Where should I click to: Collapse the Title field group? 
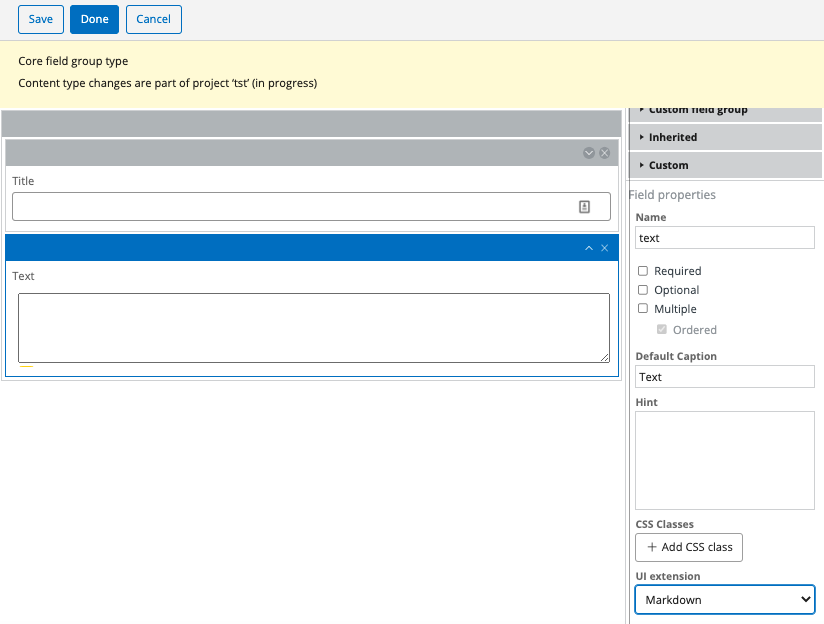[x=589, y=153]
